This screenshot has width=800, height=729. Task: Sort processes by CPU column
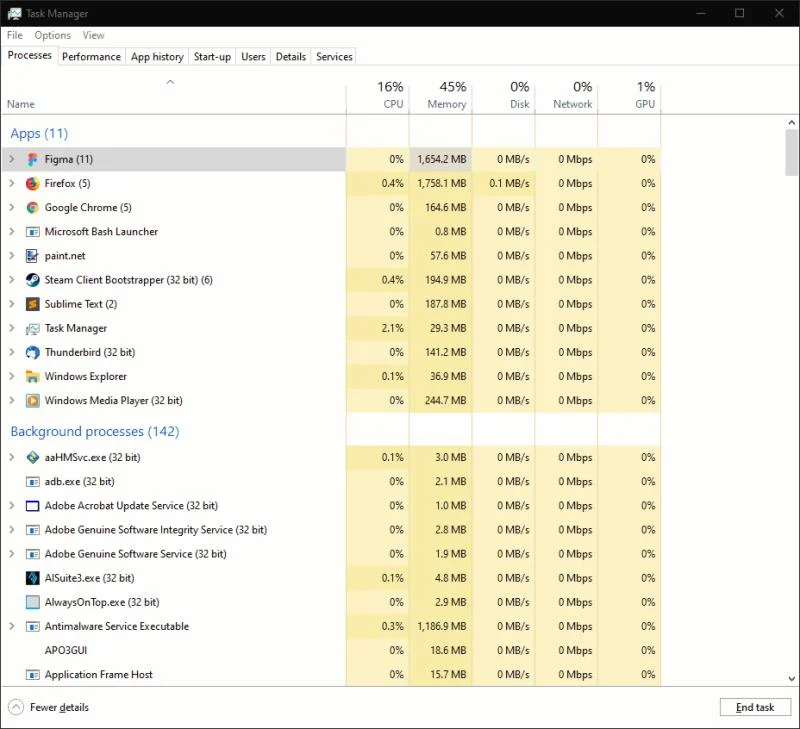378,95
